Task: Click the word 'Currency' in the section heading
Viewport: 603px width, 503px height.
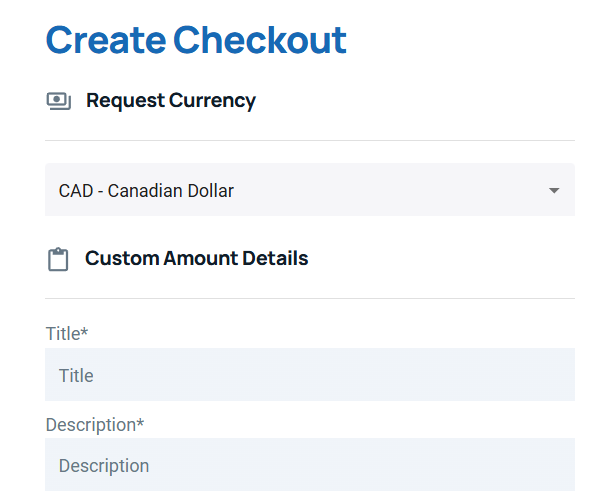Action: 212,101
